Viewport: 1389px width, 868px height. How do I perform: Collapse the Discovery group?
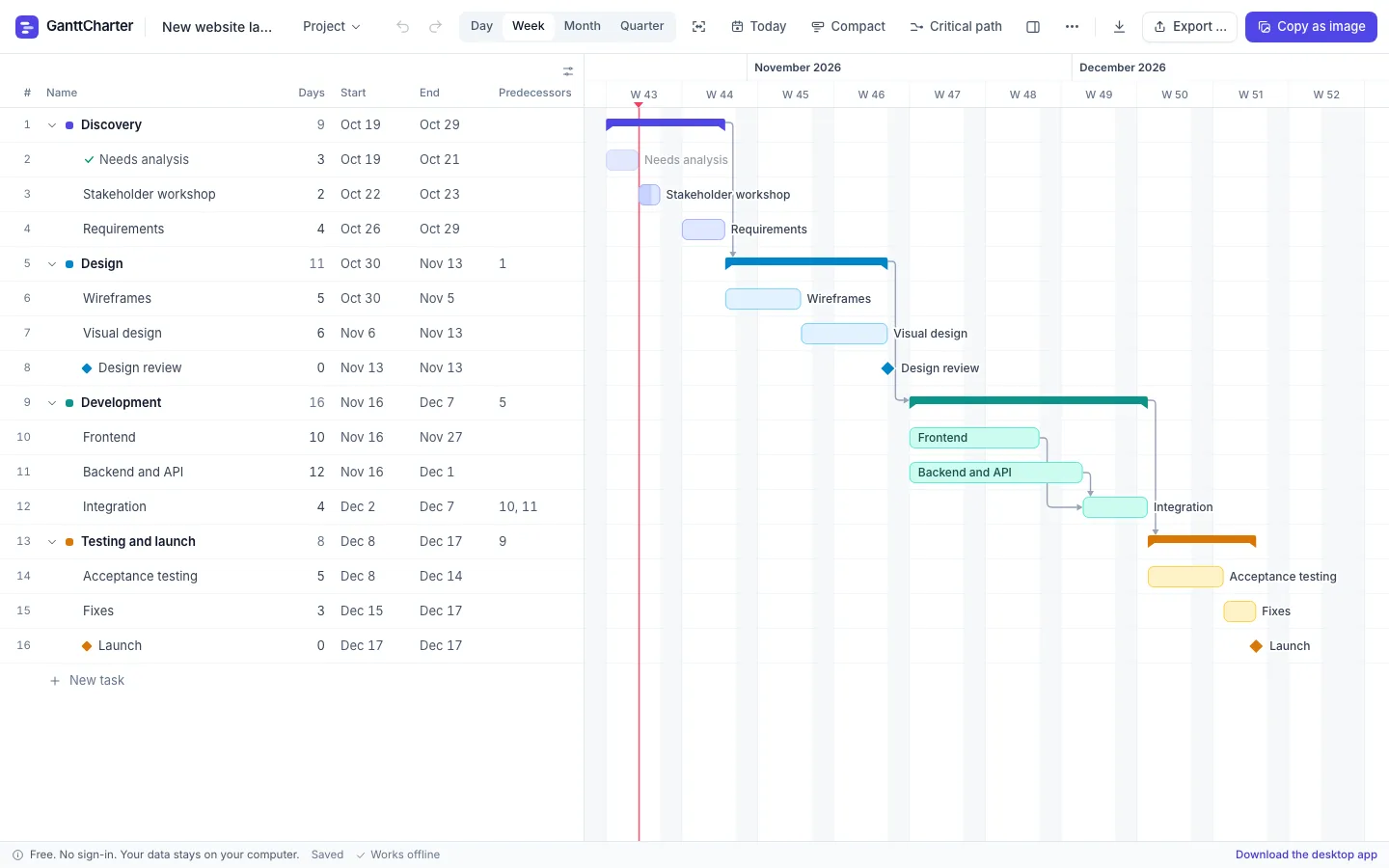tap(52, 125)
